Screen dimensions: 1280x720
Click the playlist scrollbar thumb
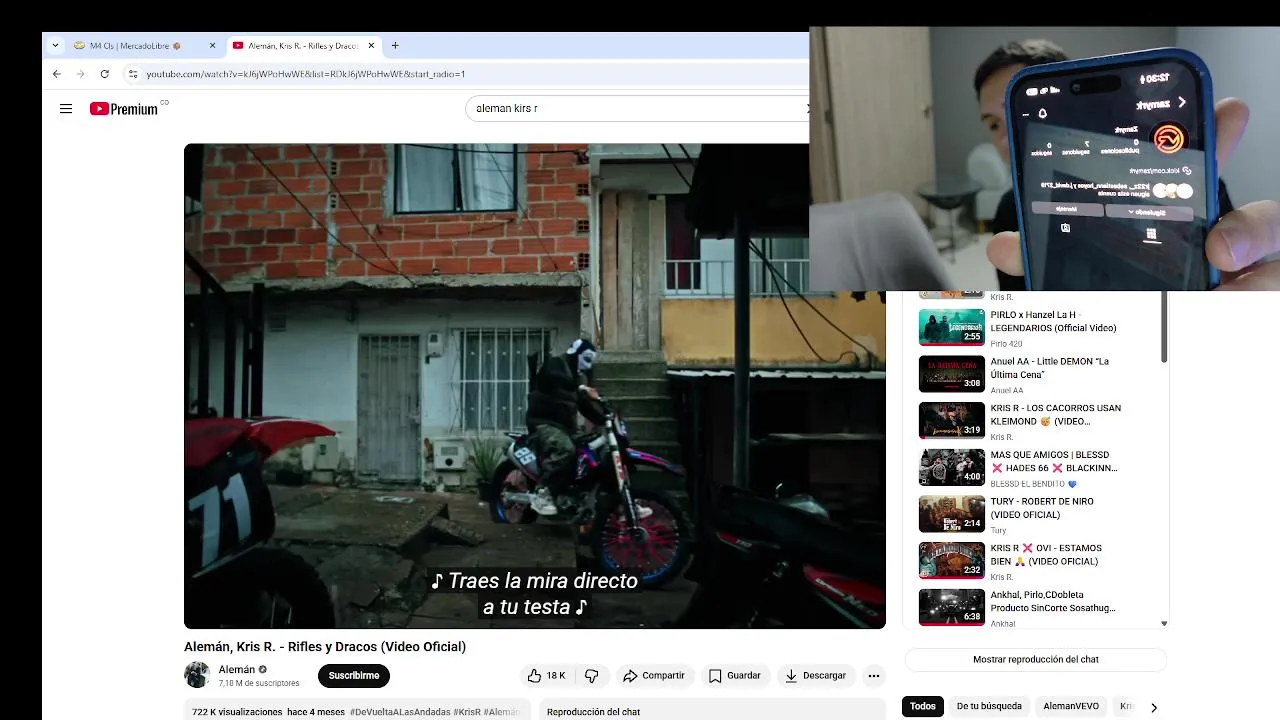tap(1164, 328)
